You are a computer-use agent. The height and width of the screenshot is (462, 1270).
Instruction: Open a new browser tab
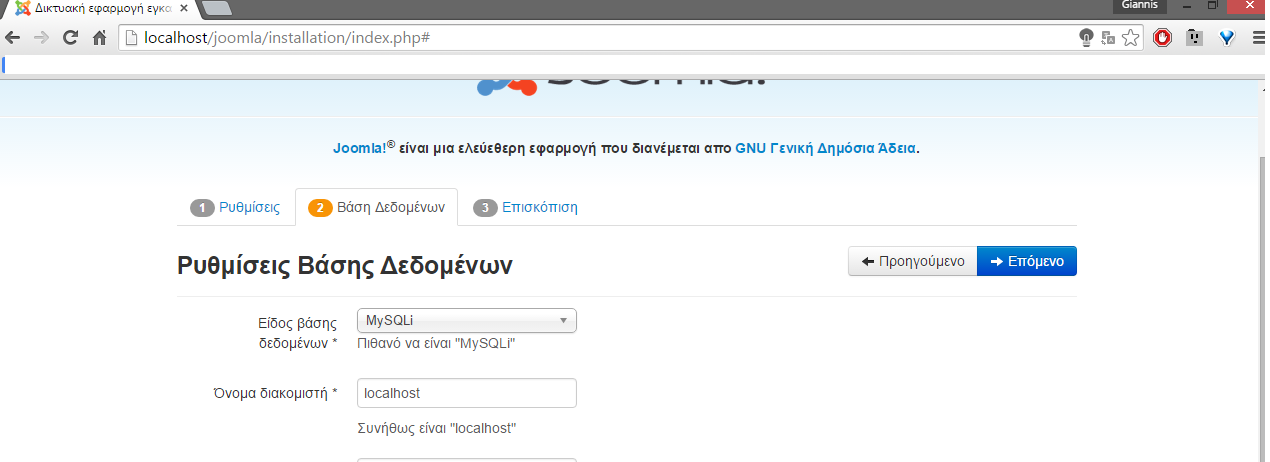coord(217,8)
